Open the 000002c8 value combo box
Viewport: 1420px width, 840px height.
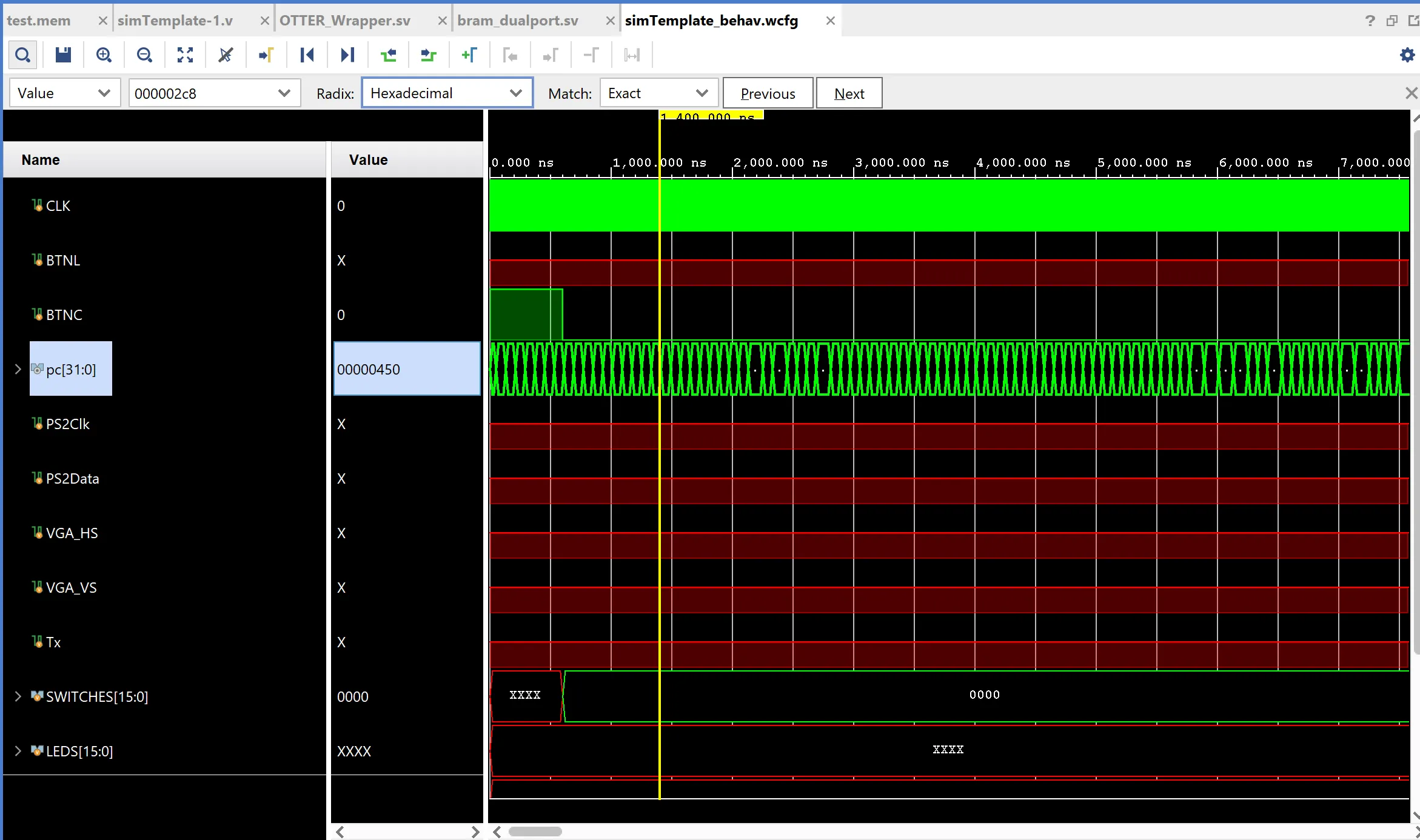[x=215, y=93]
